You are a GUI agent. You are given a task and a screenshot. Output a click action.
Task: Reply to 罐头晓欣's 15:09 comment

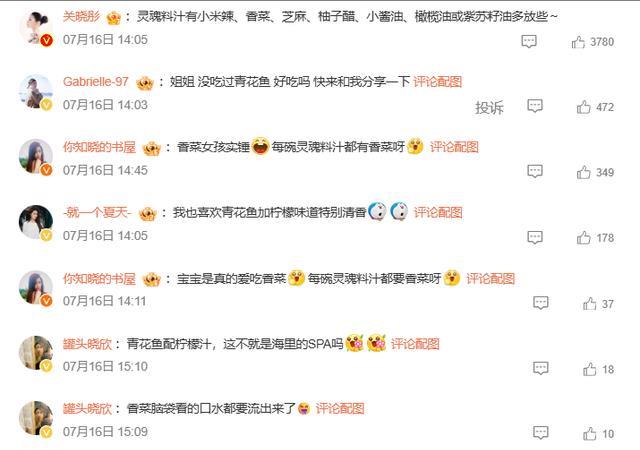[541, 432]
